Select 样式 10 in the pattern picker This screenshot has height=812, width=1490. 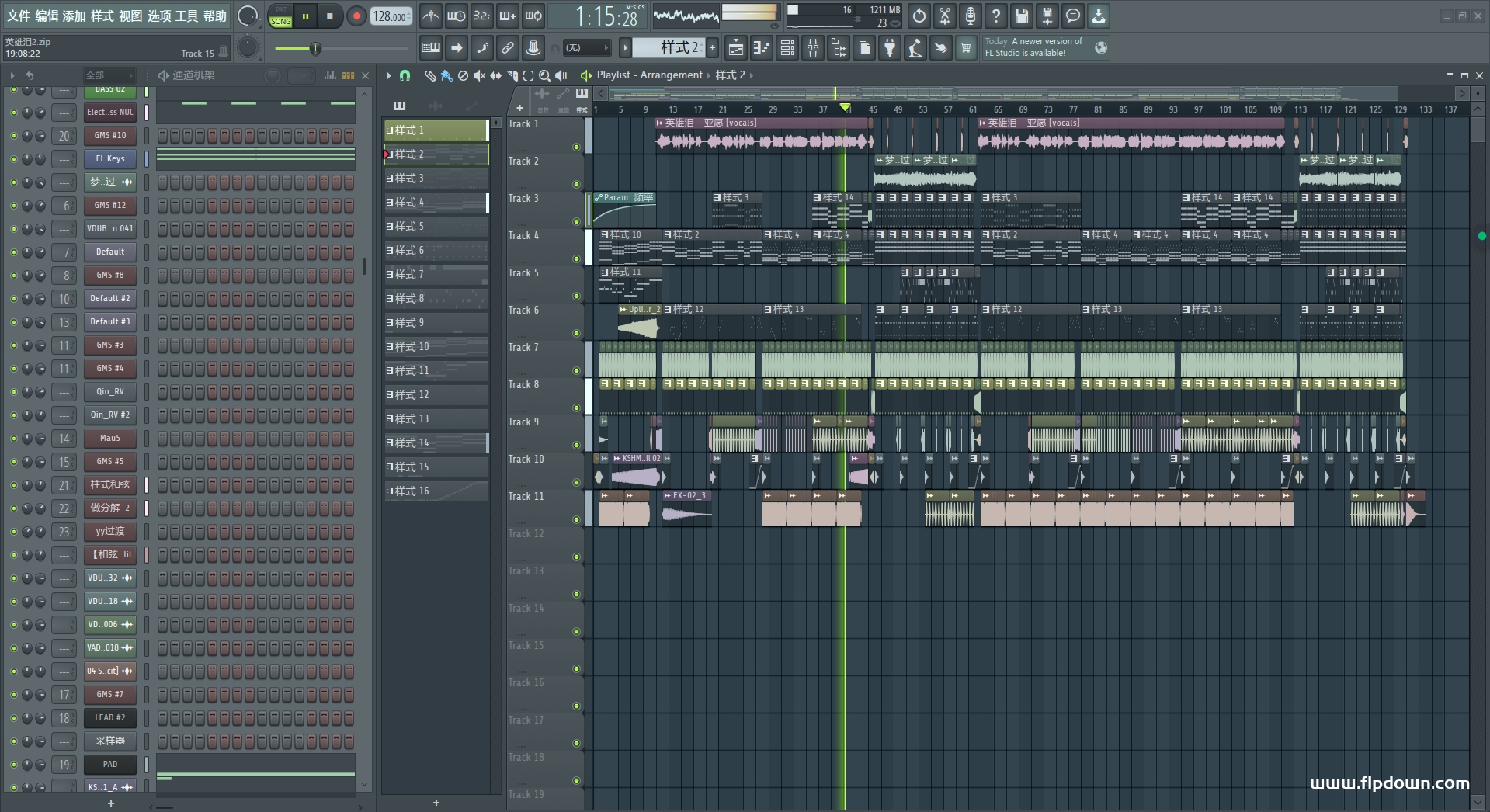pos(436,347)
